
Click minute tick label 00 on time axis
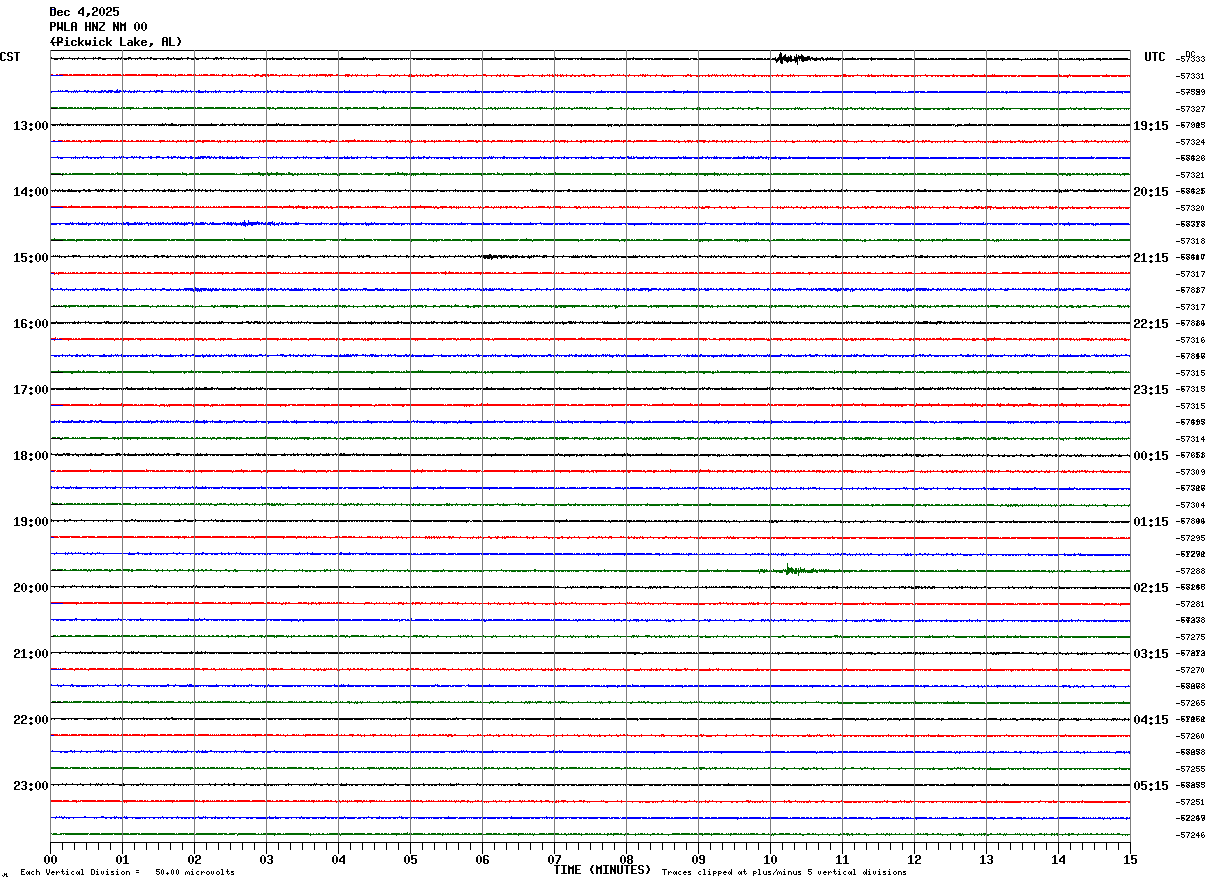coord(50,859)
